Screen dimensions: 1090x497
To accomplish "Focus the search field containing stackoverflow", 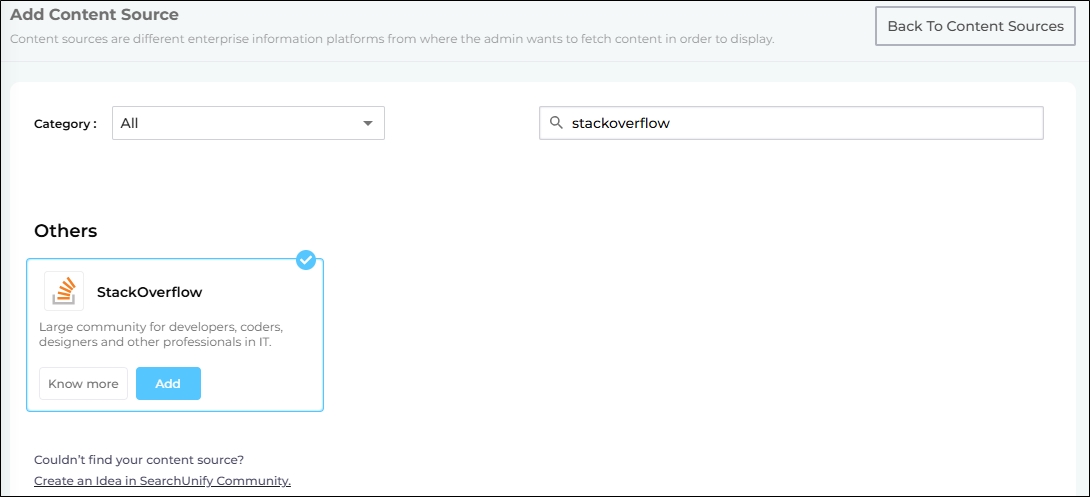I will pos(800,123).
